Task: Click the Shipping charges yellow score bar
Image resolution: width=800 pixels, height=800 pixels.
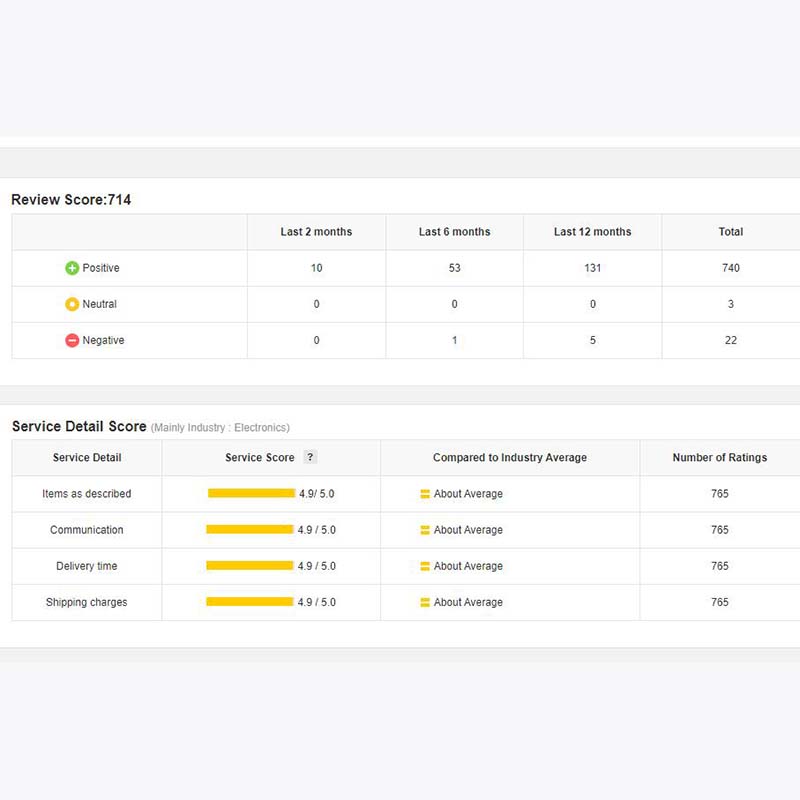Action: click(249, 602)
